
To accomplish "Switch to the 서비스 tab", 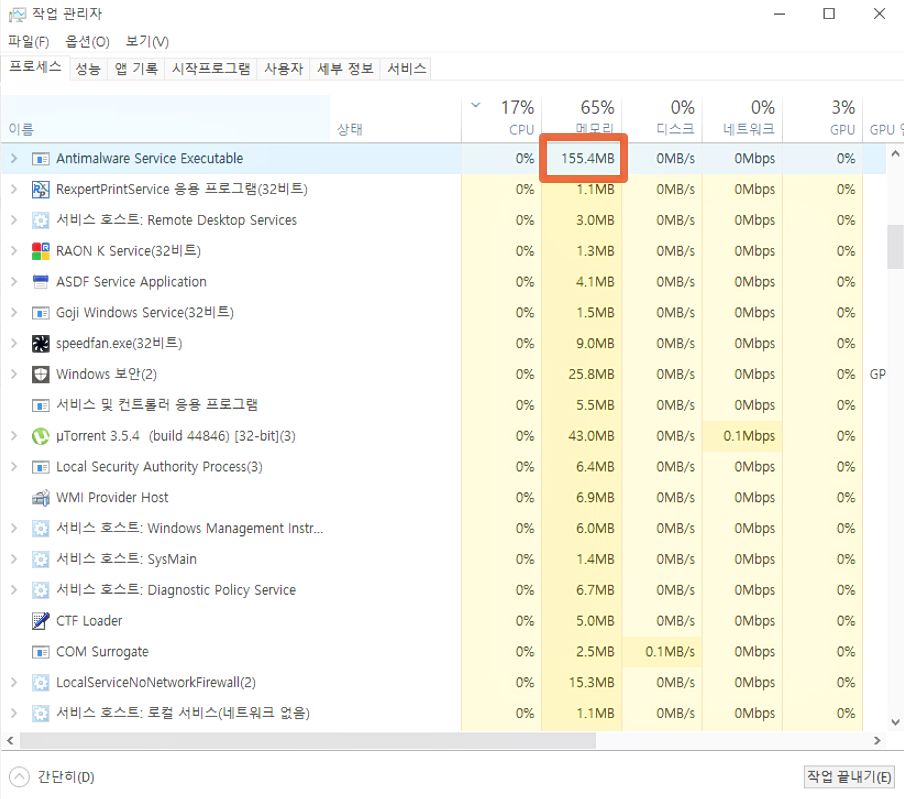I will (406, 69).
